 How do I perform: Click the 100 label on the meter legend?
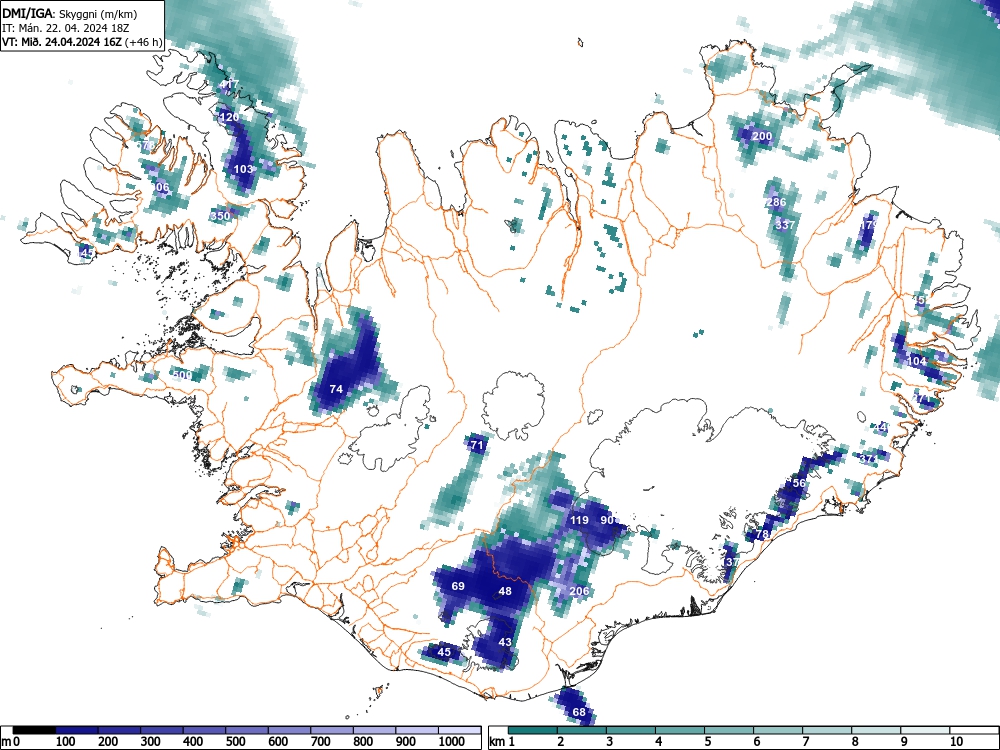pos(66,742)
